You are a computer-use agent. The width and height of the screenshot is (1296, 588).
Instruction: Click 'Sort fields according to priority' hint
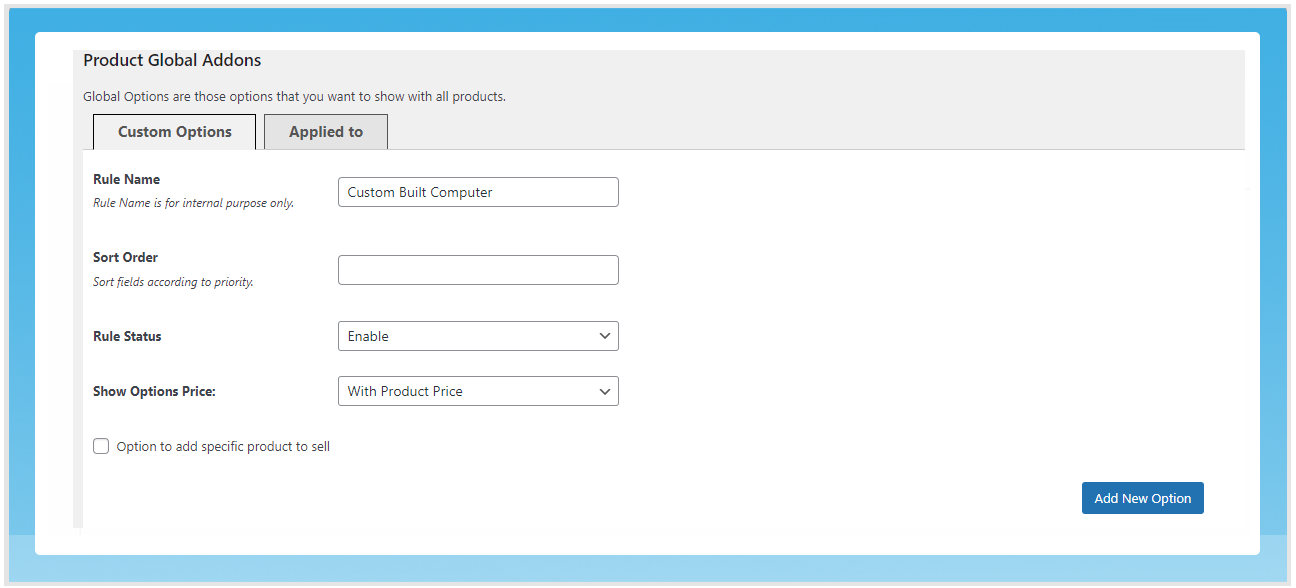[x=173, y=282]
